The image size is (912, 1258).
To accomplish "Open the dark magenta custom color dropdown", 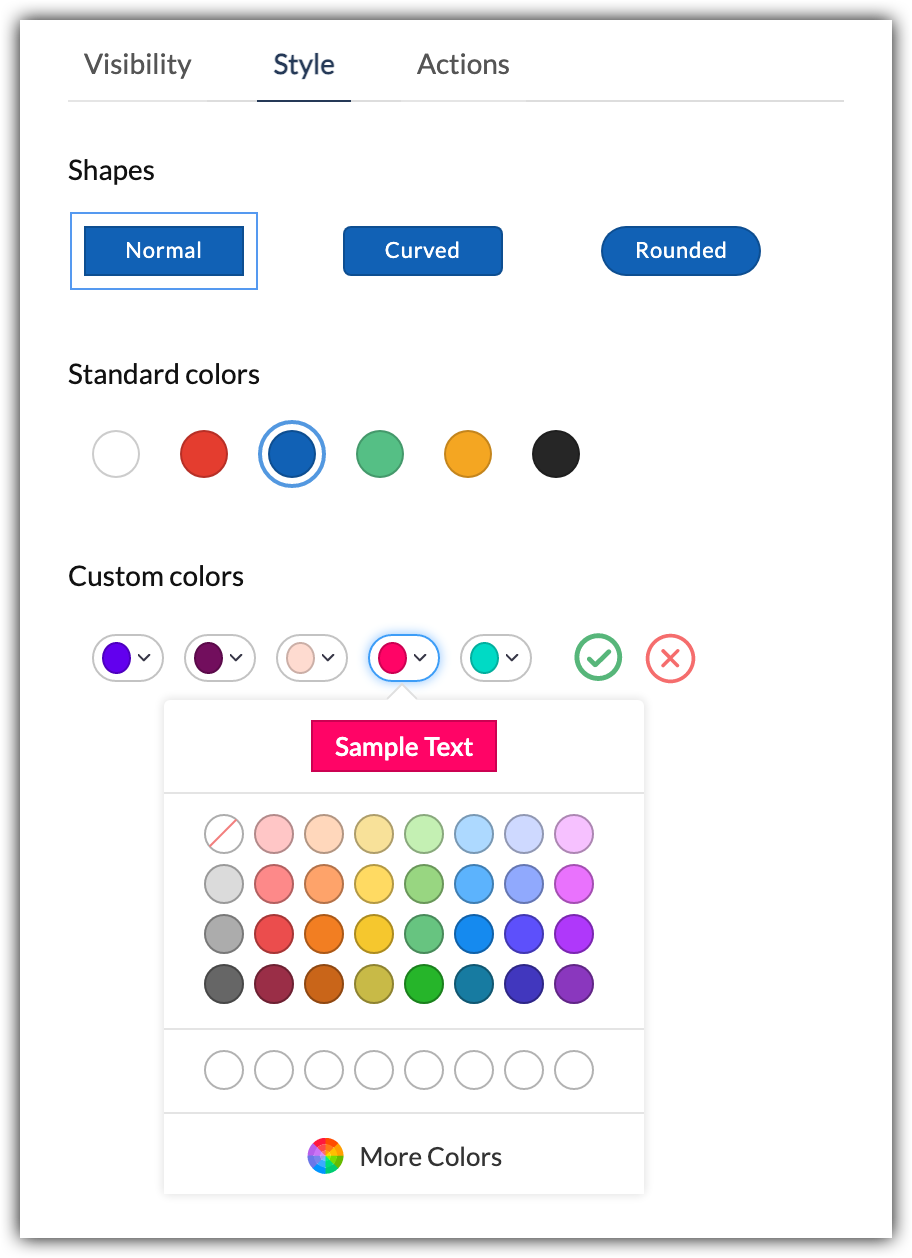I will (x=220, y=658).
